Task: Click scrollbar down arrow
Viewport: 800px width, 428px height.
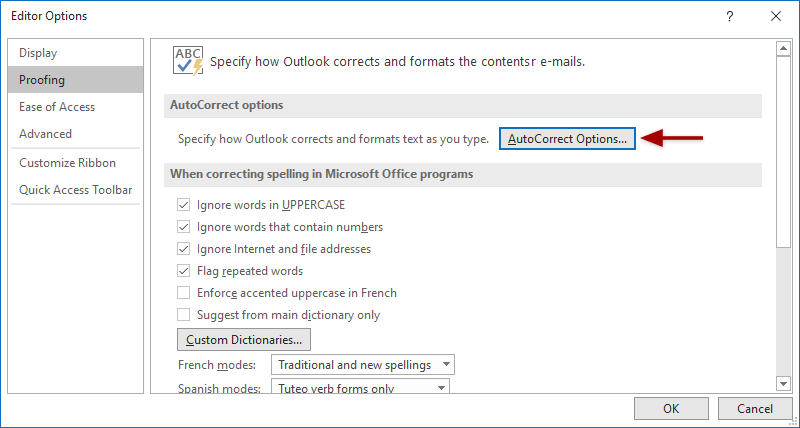Action: tap(784, 383)
